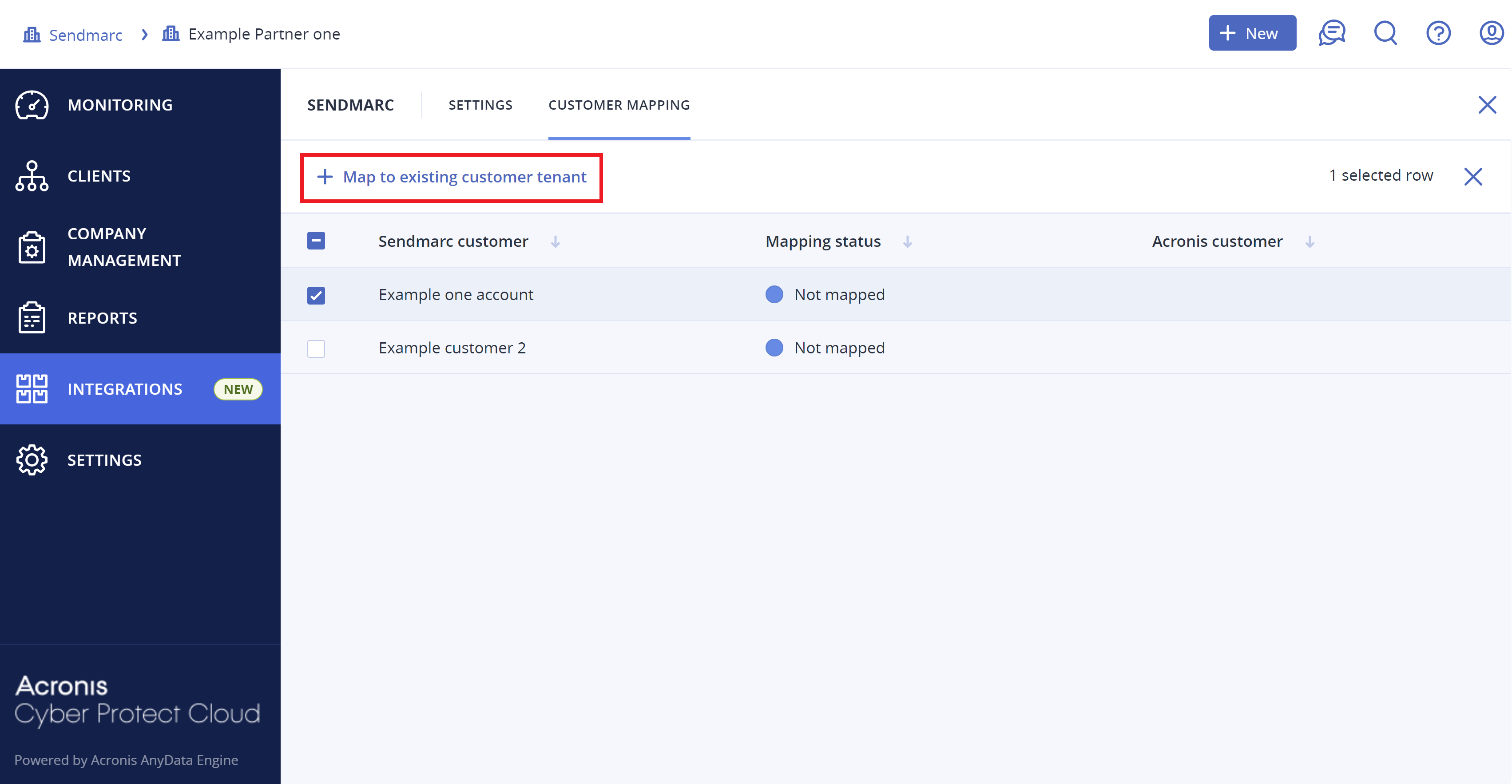Select the Example customer 2 checkbox
Screen dimensions: 1512x784
point(316,348)
